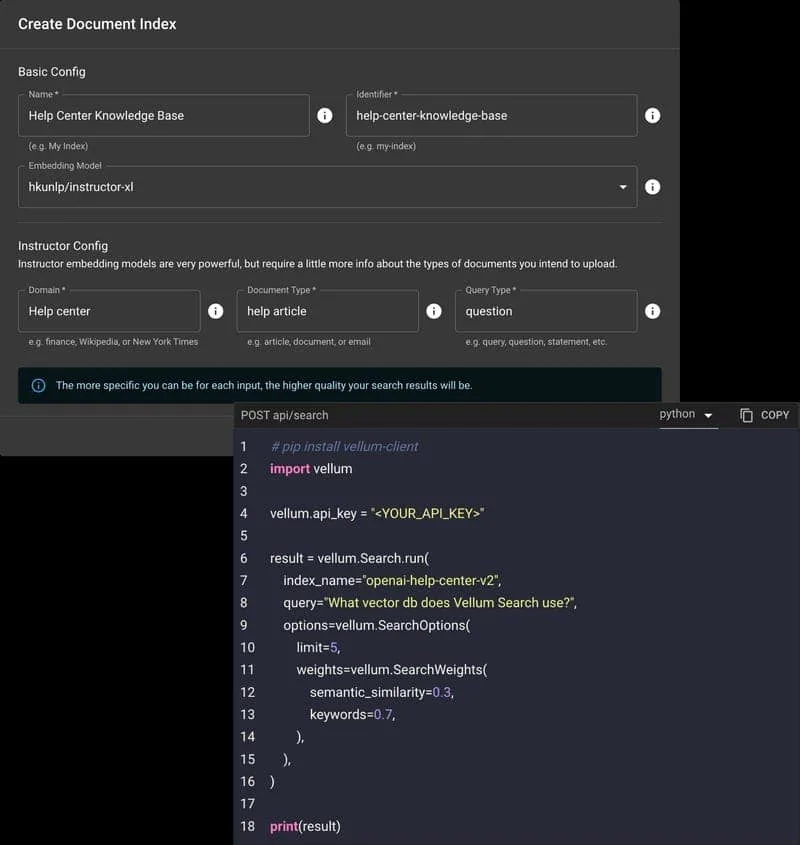Click the info icon beside Document Type

coord(434,311)
